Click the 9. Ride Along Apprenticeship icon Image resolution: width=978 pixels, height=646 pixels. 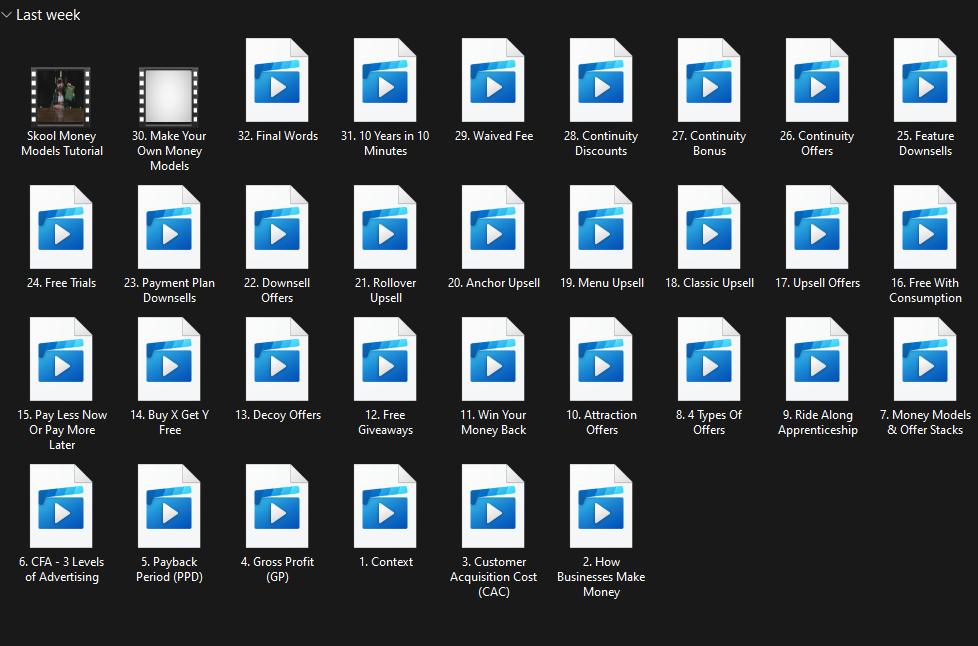pos(817,360)
